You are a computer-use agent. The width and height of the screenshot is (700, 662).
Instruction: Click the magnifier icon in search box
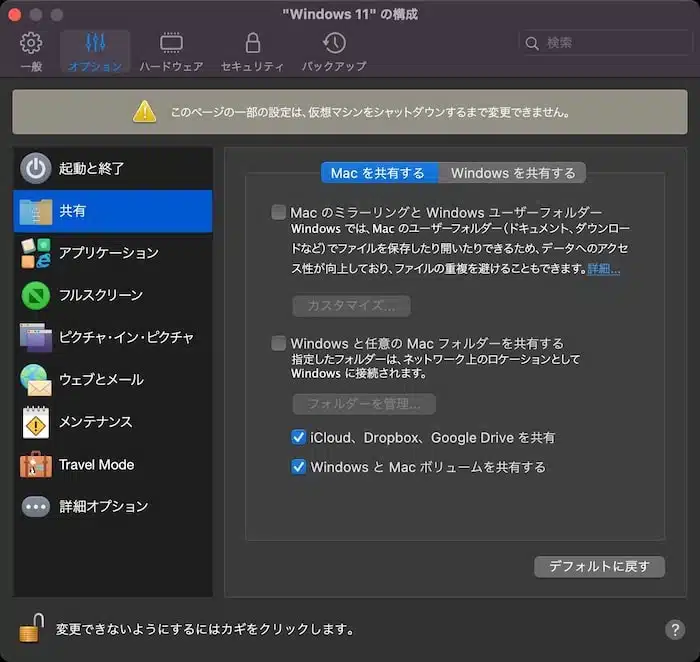tap(532, 43)
